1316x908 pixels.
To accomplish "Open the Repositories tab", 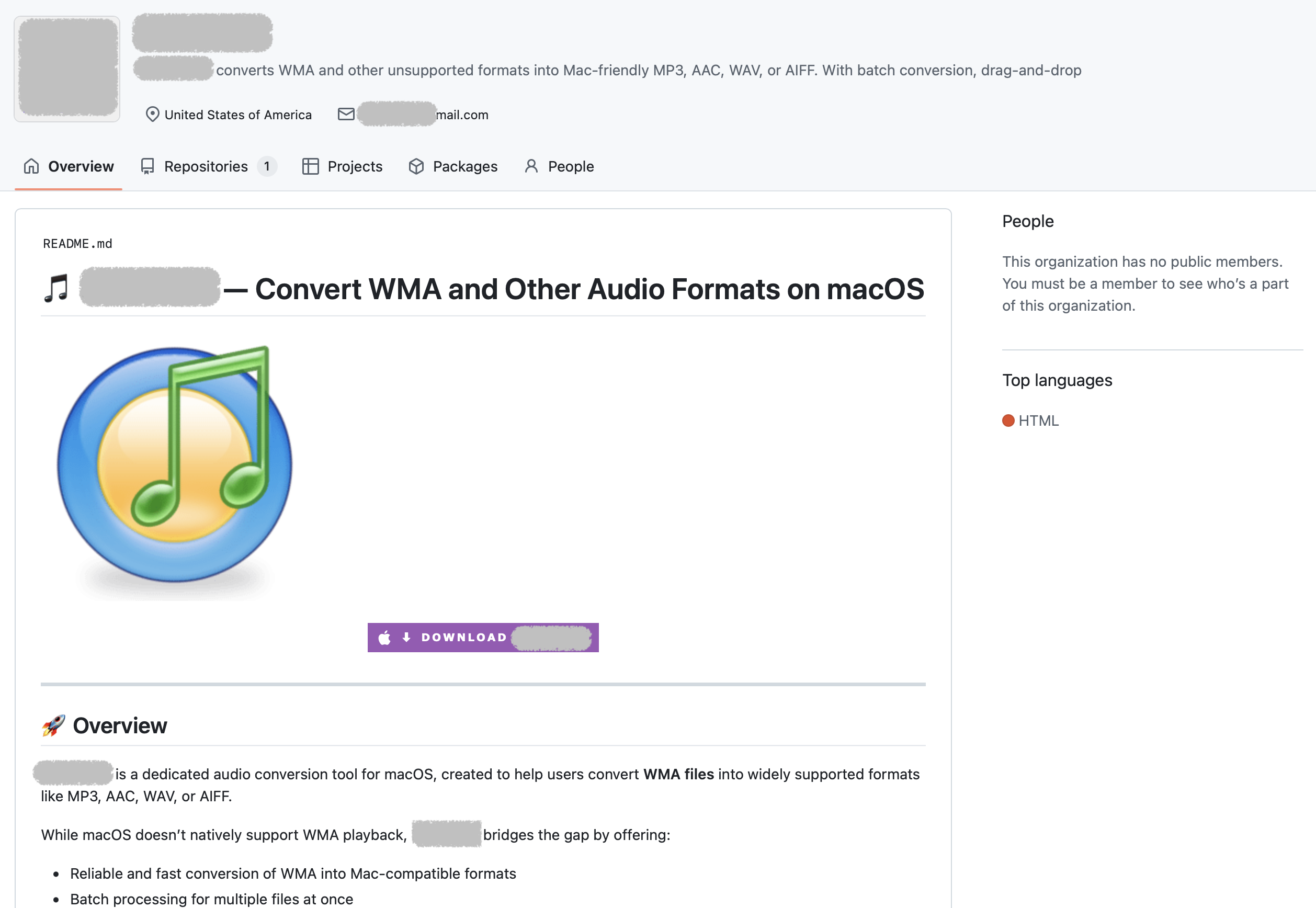I will click(x=206, y=166).
